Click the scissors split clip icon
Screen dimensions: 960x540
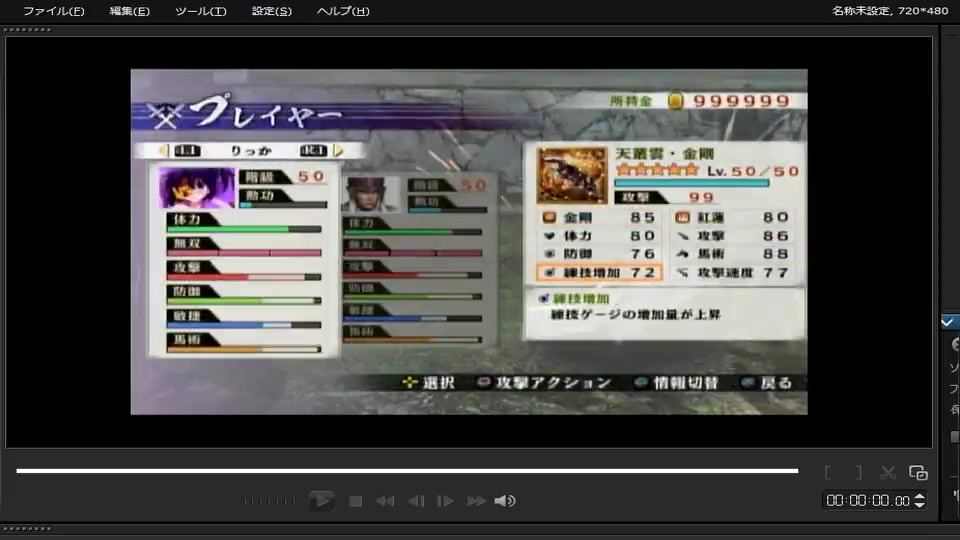click(x=888, y=473)
